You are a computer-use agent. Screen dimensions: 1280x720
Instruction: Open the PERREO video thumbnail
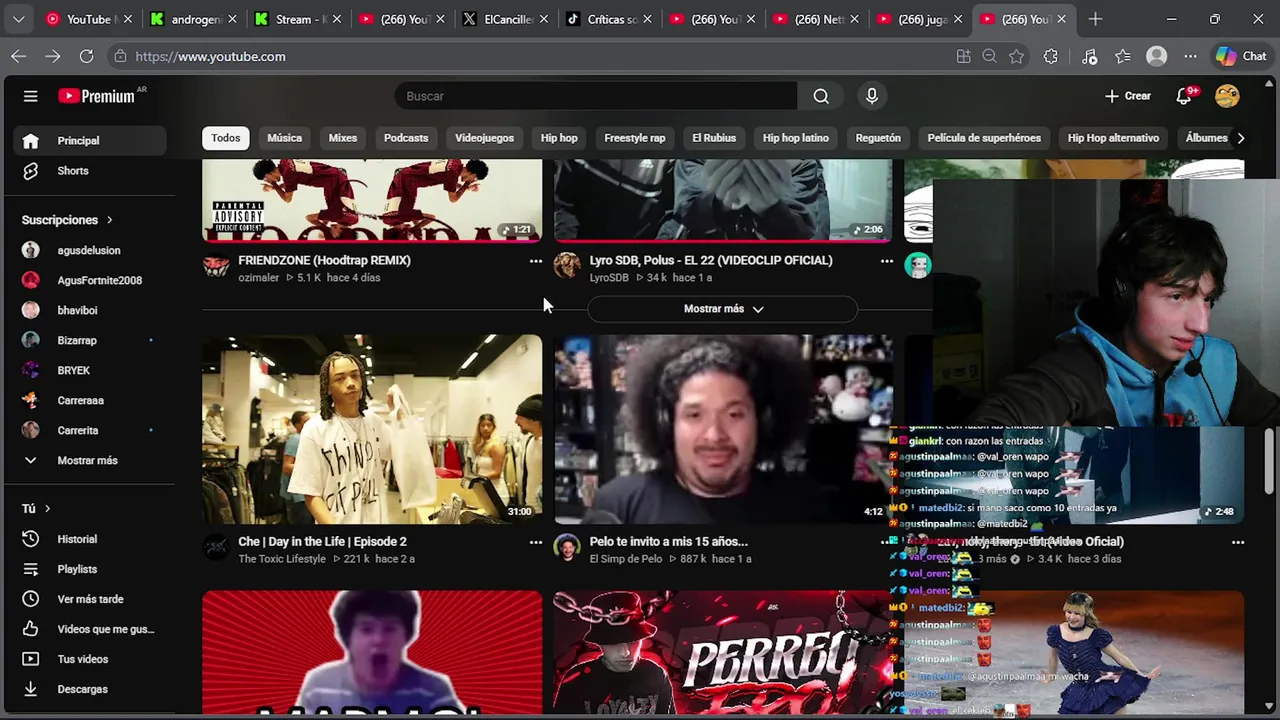coord(722,653)
